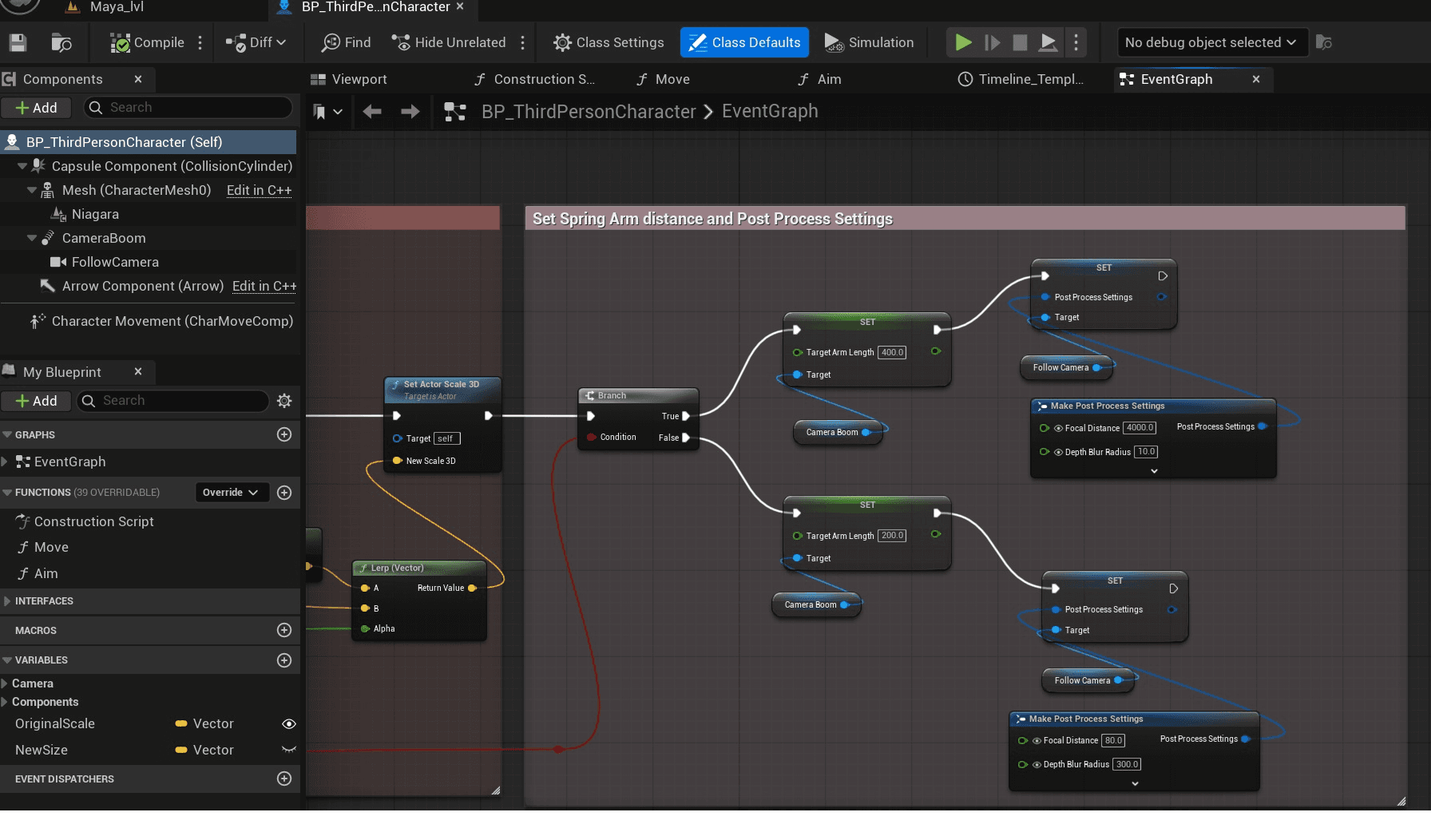Open the Override functions dropdown
The height and width of the screenshot is (840, 1431).
click(x=231, y=493)
